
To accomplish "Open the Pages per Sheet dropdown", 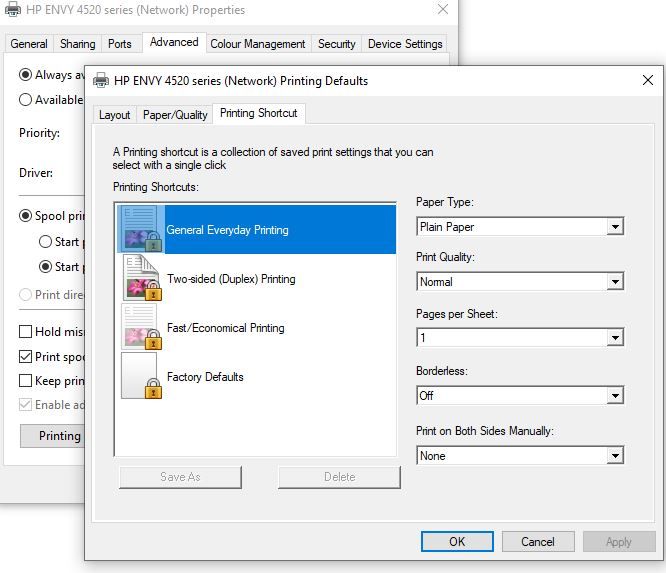I will (x=520, y=338).
